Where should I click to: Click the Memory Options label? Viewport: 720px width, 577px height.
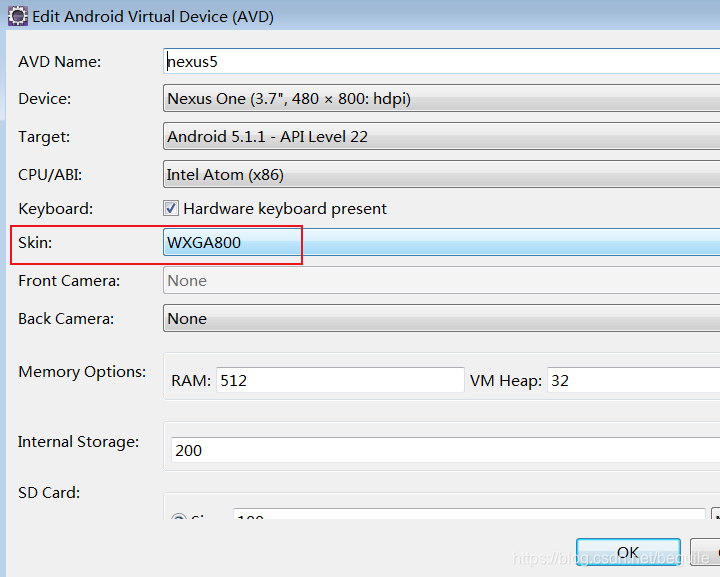[82, 372]
